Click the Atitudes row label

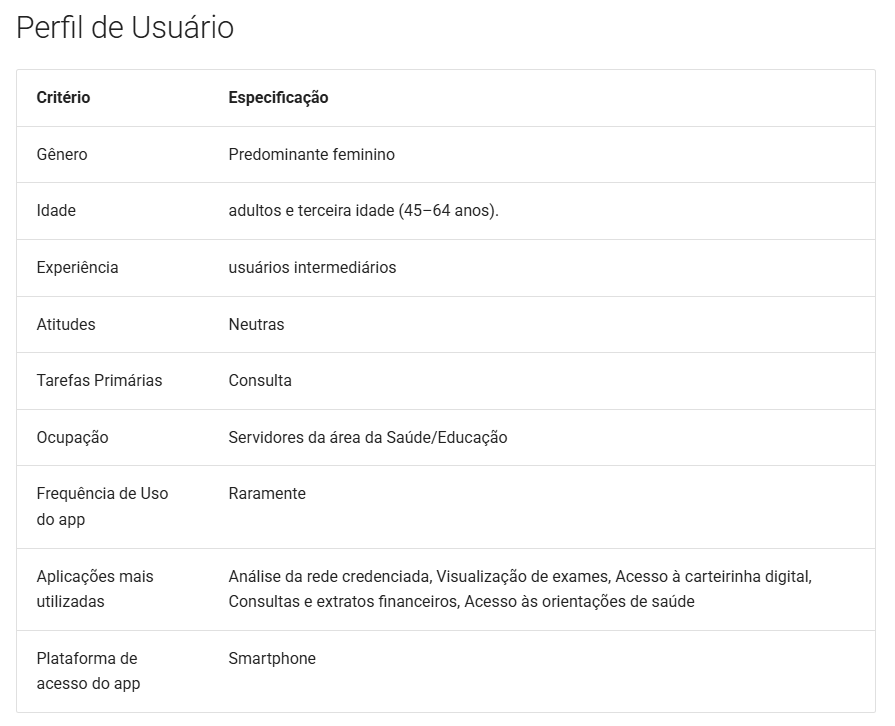(x=66, y=325)
